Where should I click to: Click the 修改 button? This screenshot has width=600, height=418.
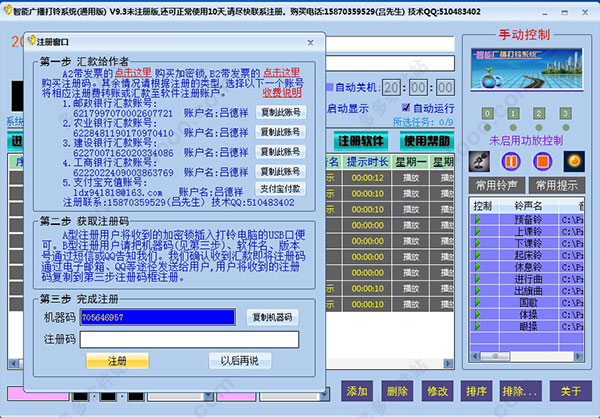point(437,391)
